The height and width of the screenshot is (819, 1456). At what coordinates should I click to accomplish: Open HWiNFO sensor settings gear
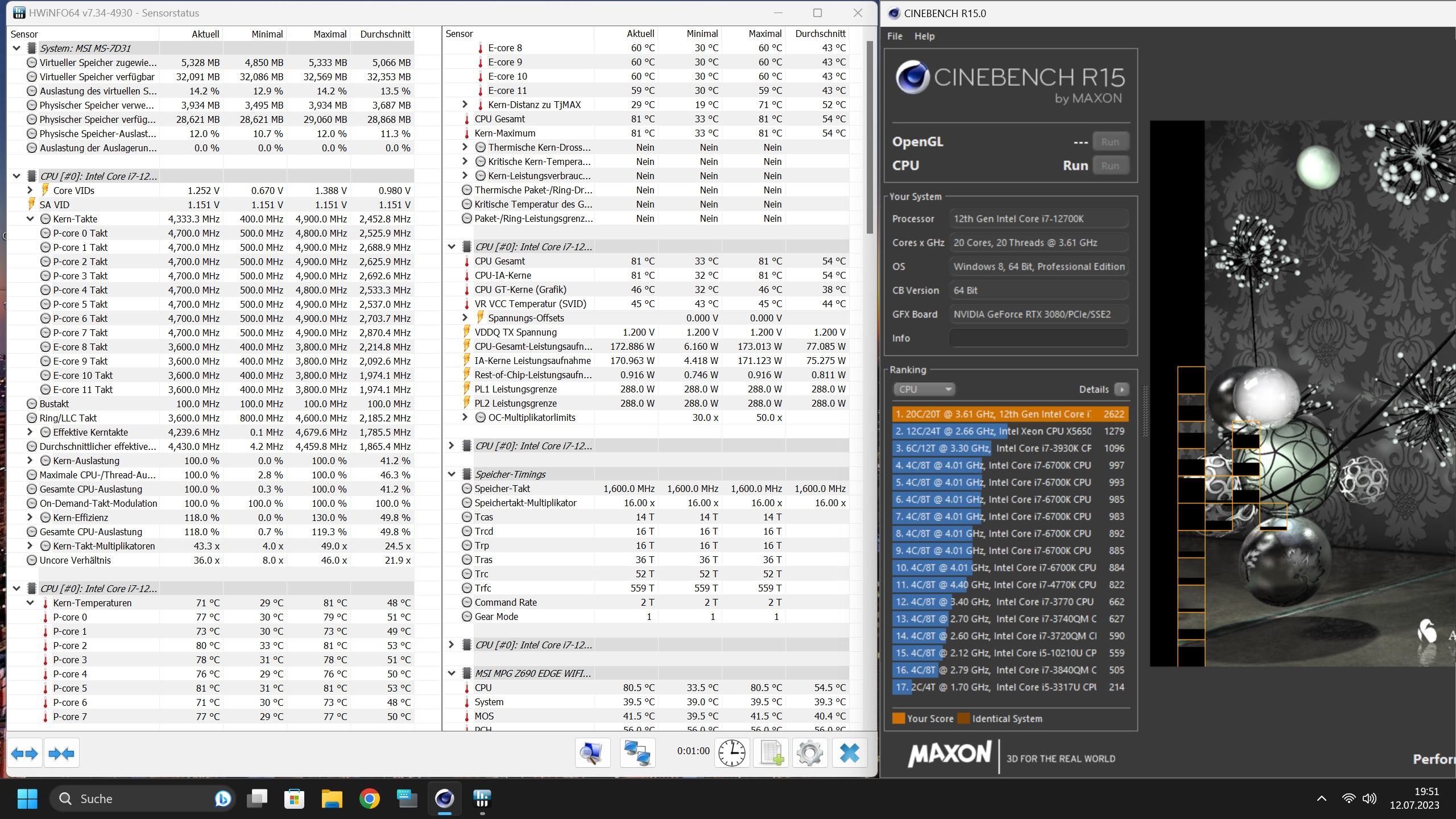(809, 753)
